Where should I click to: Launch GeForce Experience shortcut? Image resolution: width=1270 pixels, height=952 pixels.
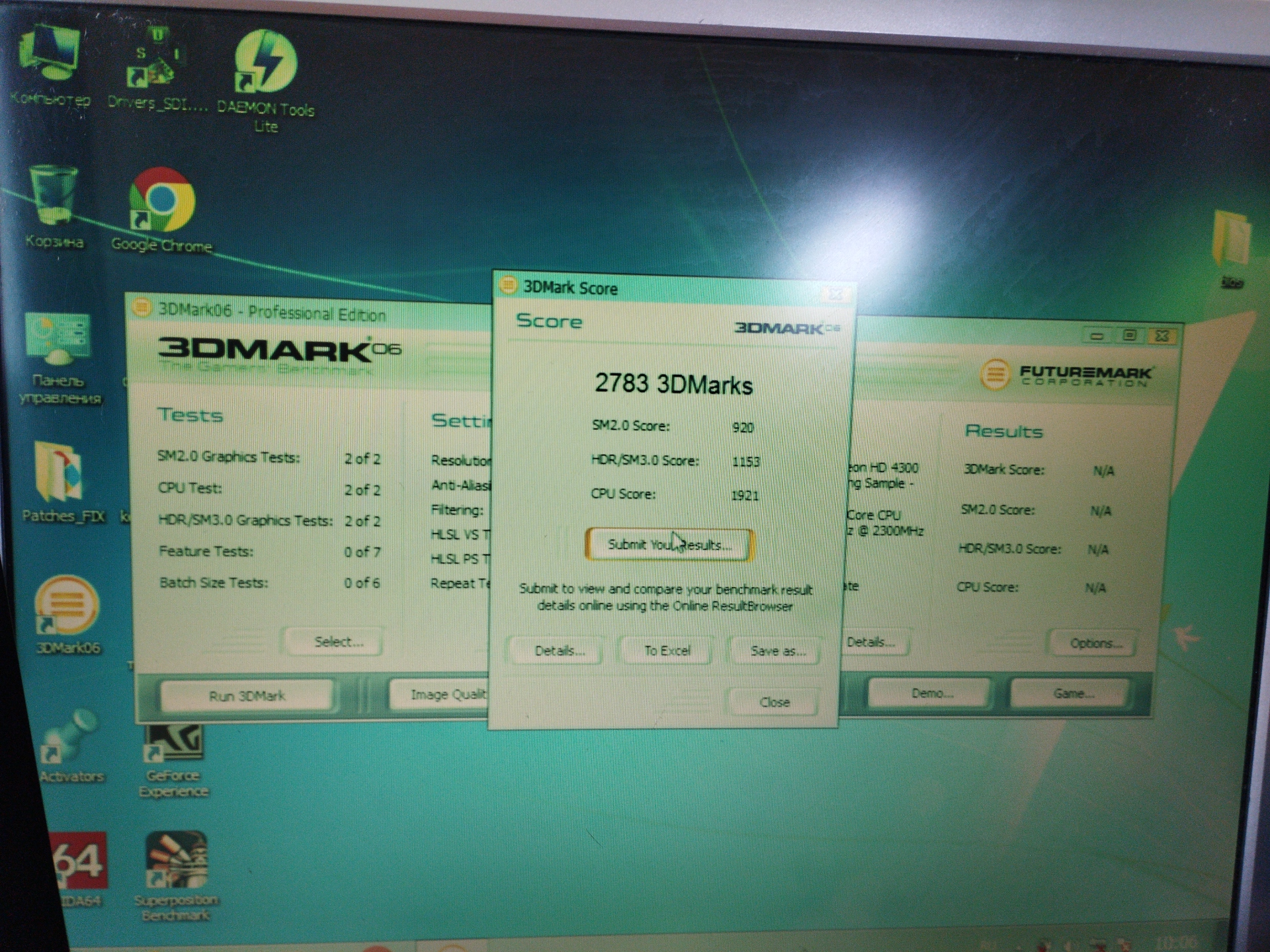point(173,760)
